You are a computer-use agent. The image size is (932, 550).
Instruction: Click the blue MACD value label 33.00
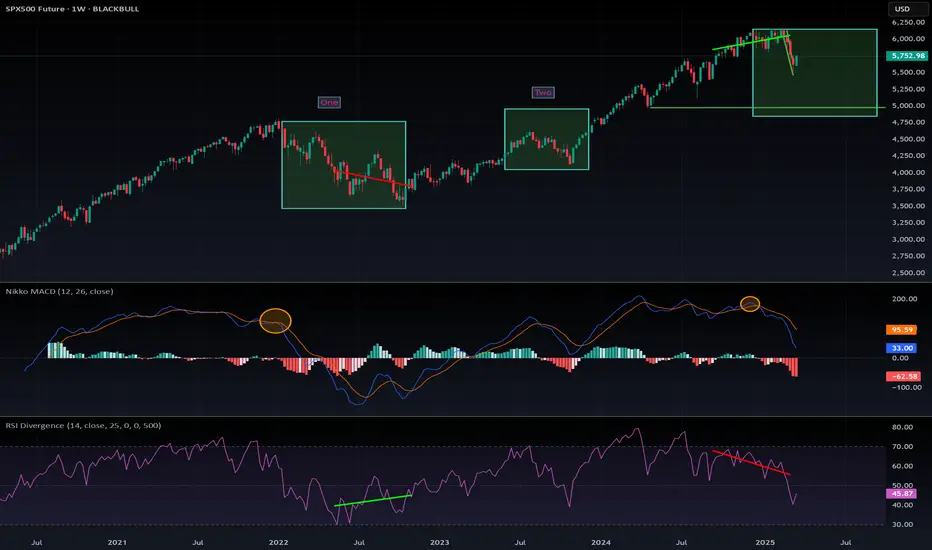pos(902,348)
